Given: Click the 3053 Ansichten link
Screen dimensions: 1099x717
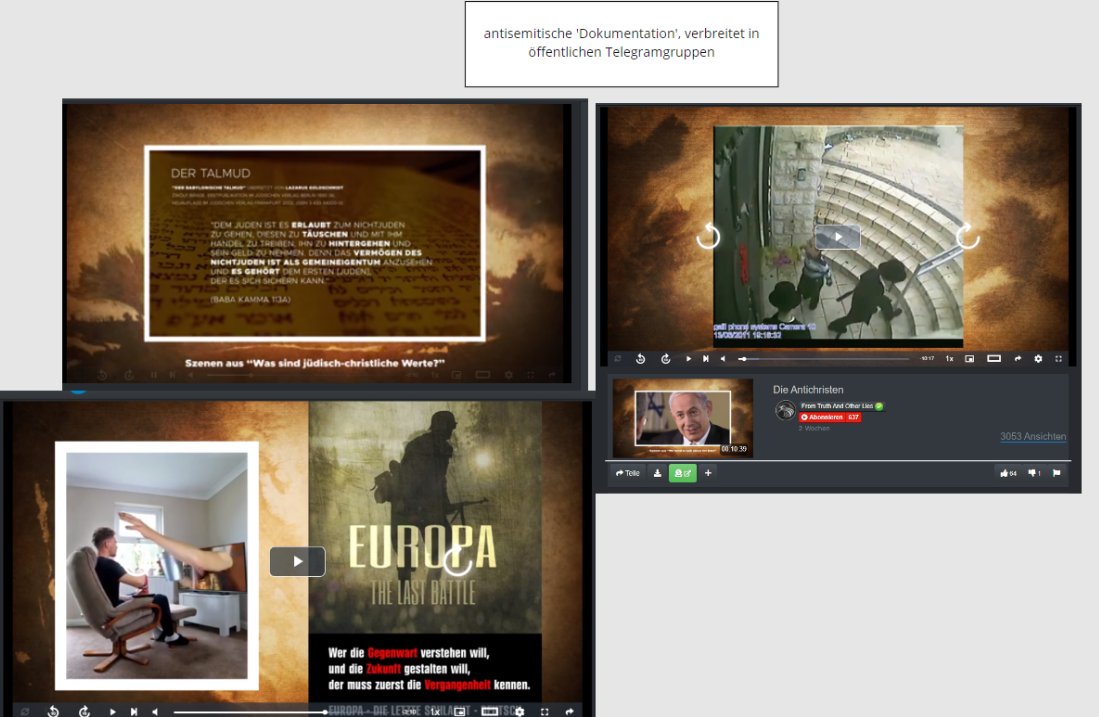Looking at the screenshot, I should coord(1033,437).
